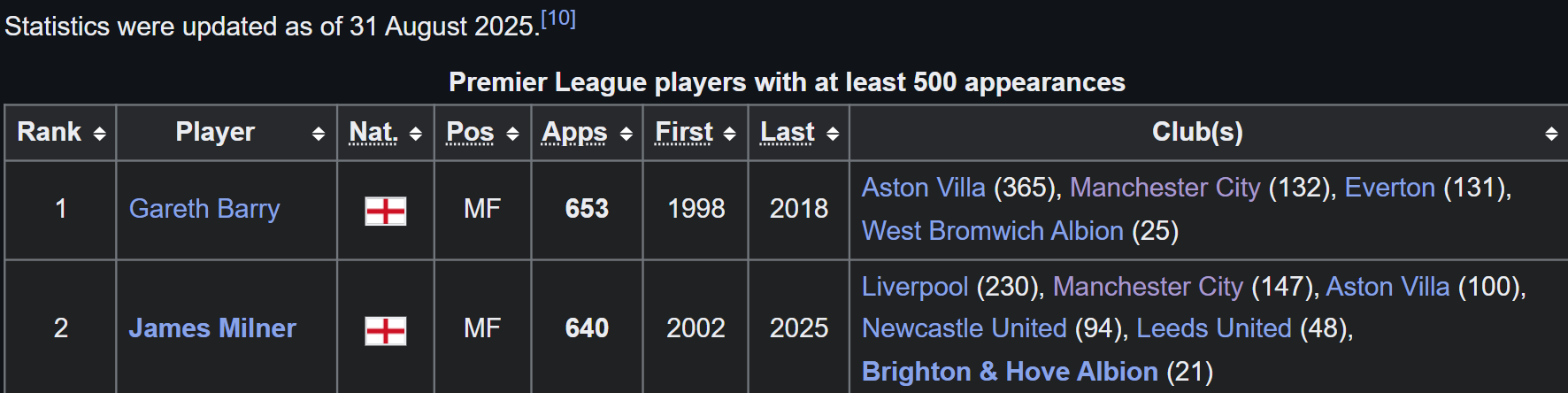Click the First column sort arrows
This screenshot has height=393, width=1568.
coord(730,134)
